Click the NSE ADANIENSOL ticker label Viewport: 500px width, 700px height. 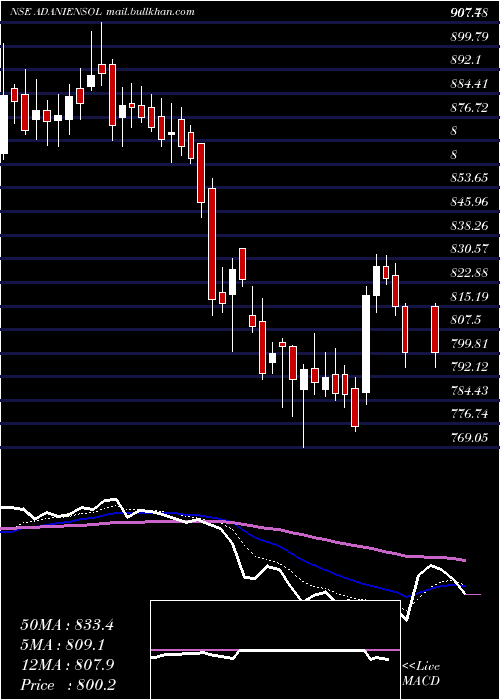click(x=57, y=11)
